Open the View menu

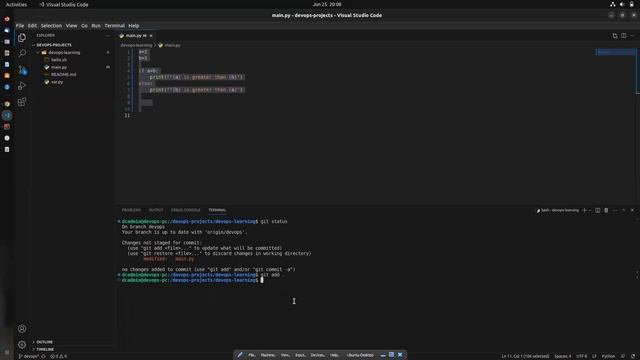pos(71,25)
